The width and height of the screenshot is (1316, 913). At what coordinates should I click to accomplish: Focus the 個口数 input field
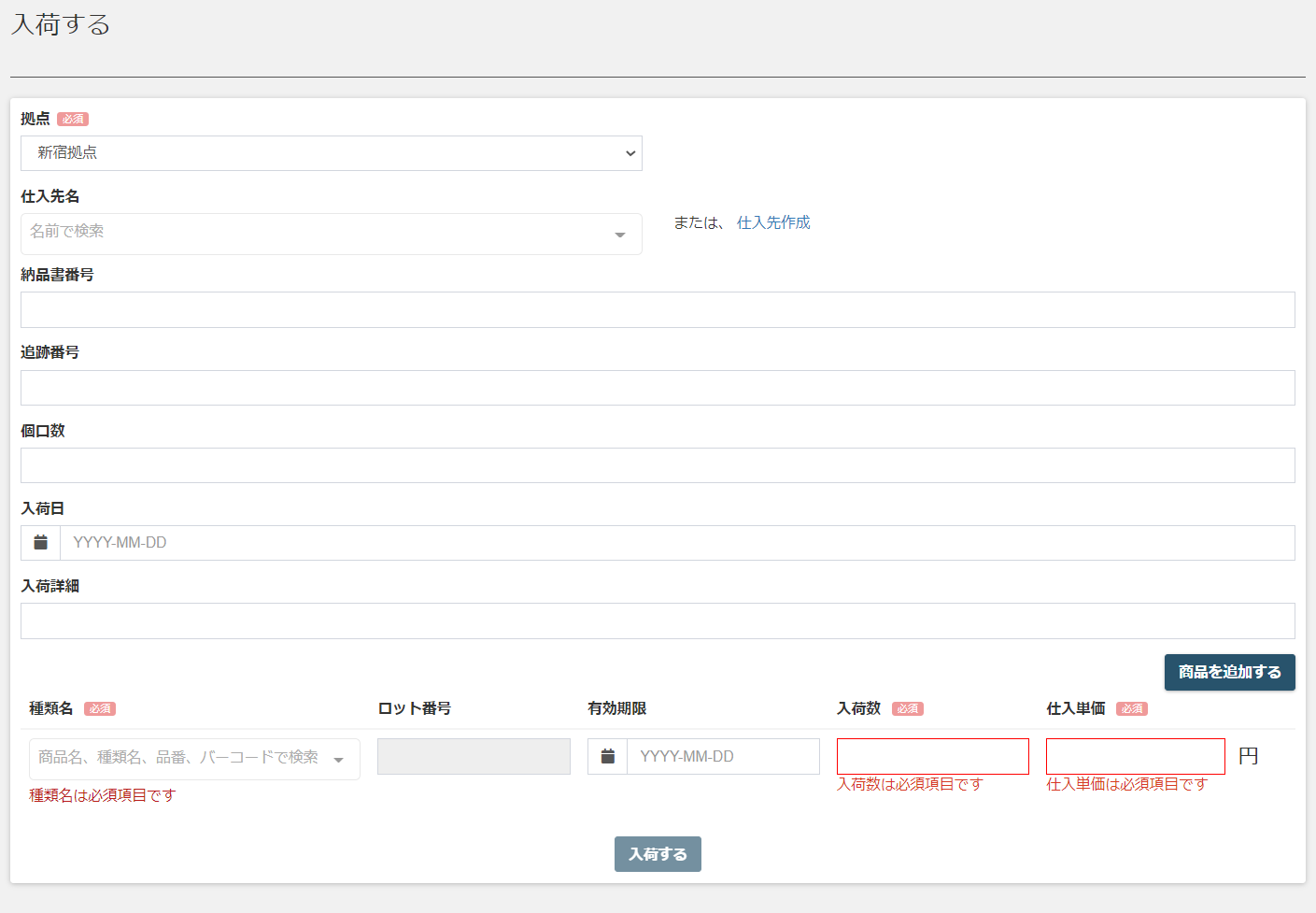pos(658,465)
